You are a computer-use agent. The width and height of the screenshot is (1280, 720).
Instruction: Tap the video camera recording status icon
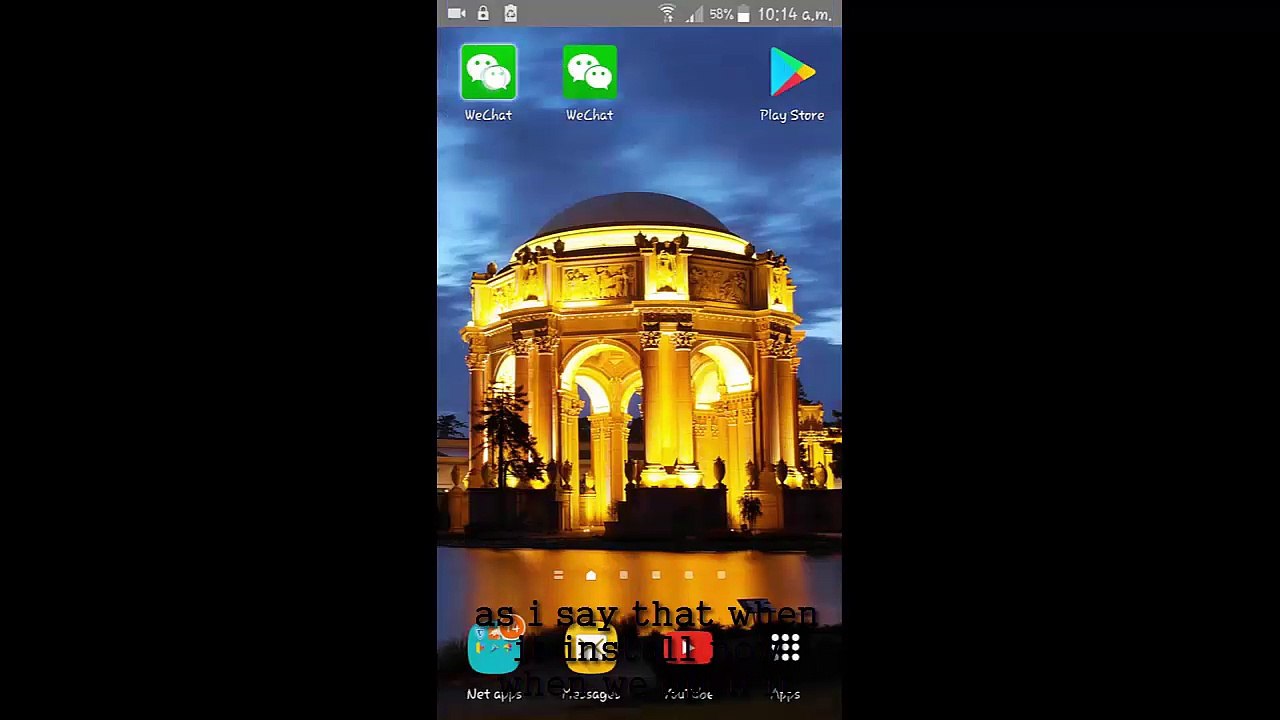[456, 14]
